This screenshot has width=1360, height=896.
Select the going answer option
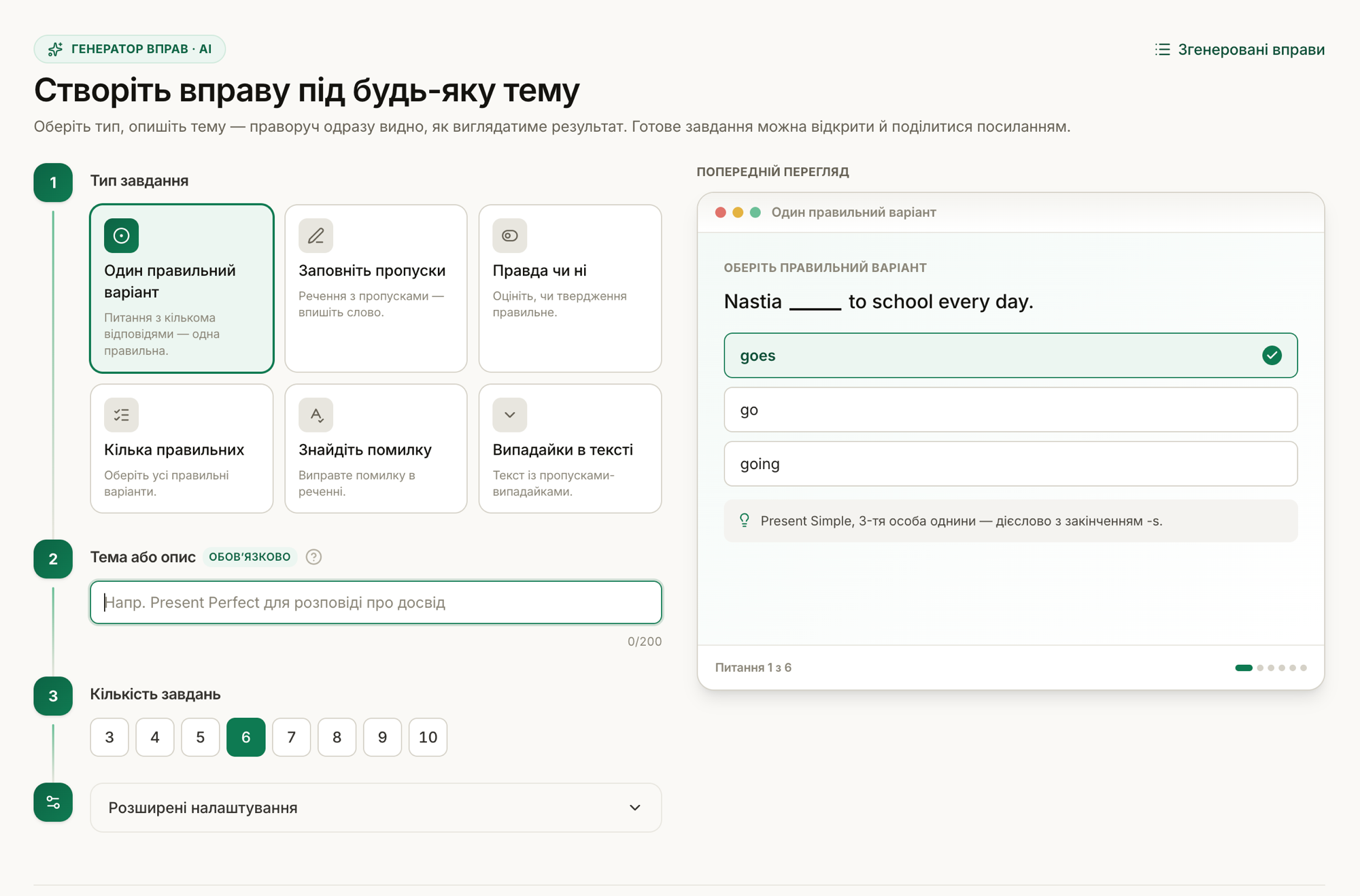coord(1010,464)
